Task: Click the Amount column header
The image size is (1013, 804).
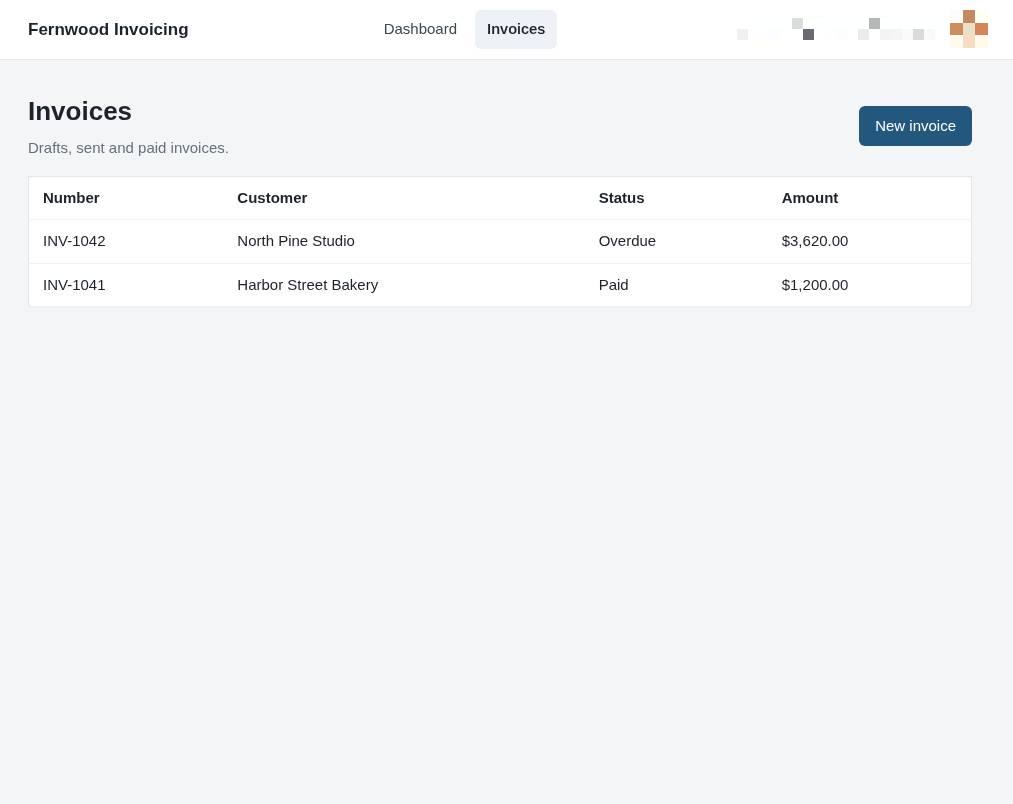Action: tap(809, 198)
